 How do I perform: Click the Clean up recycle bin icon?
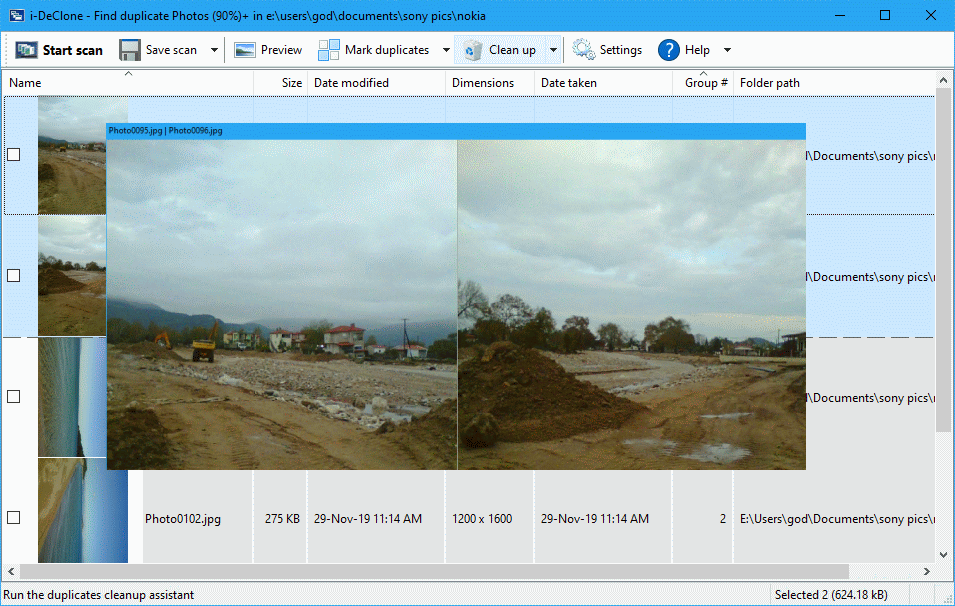(474, 50)
